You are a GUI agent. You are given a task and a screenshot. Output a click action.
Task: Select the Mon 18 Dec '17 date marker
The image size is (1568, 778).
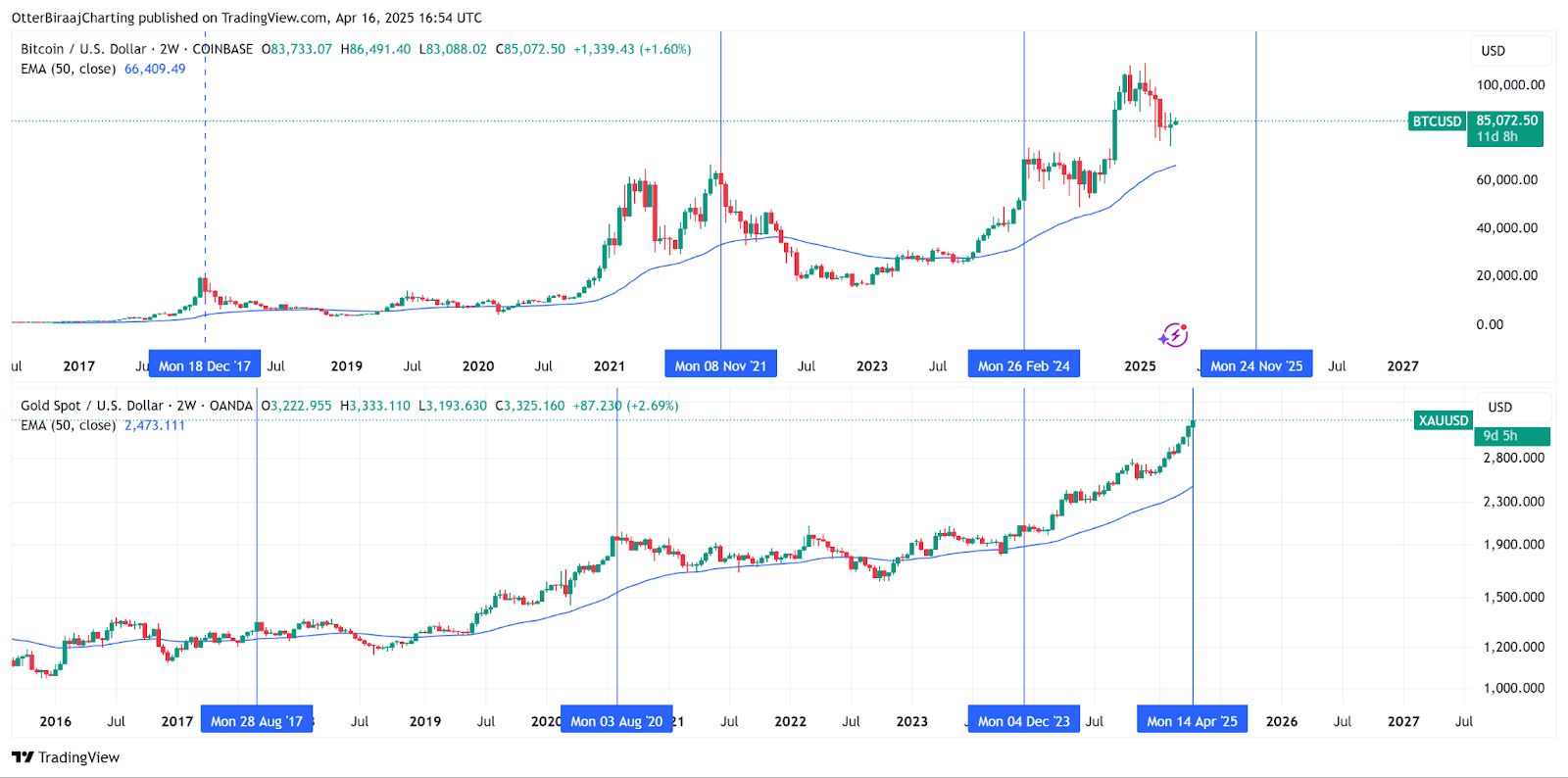tap(205, 365)
